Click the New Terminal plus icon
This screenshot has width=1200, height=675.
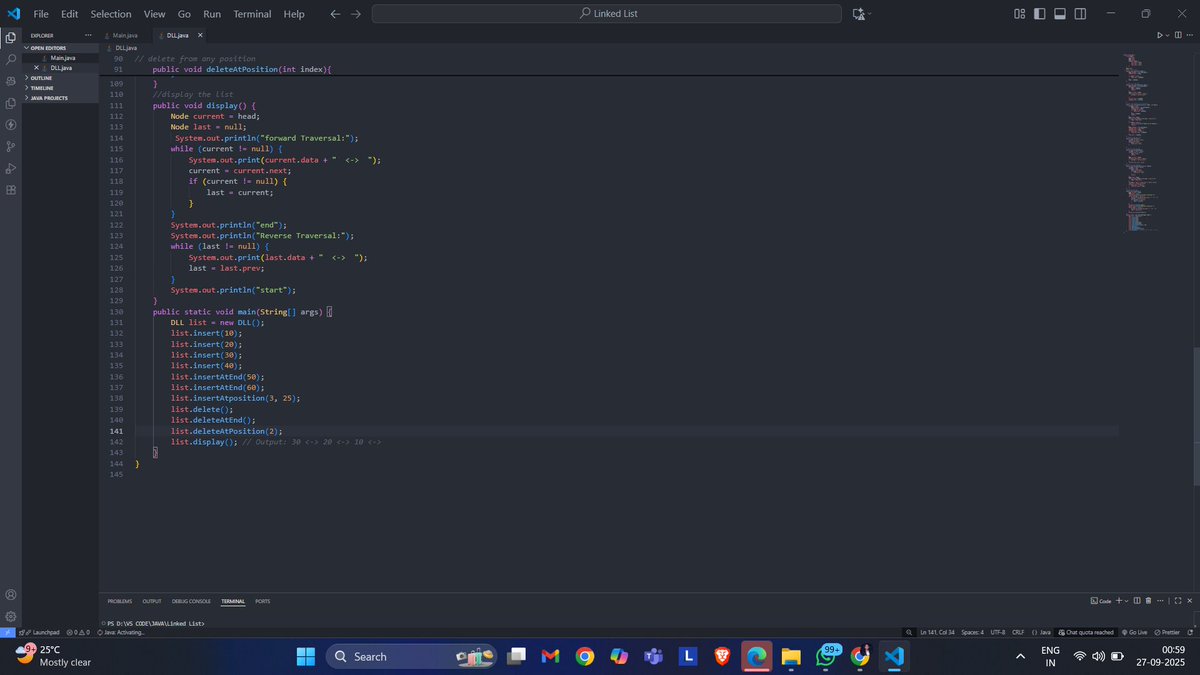(x=1118, y=601)
